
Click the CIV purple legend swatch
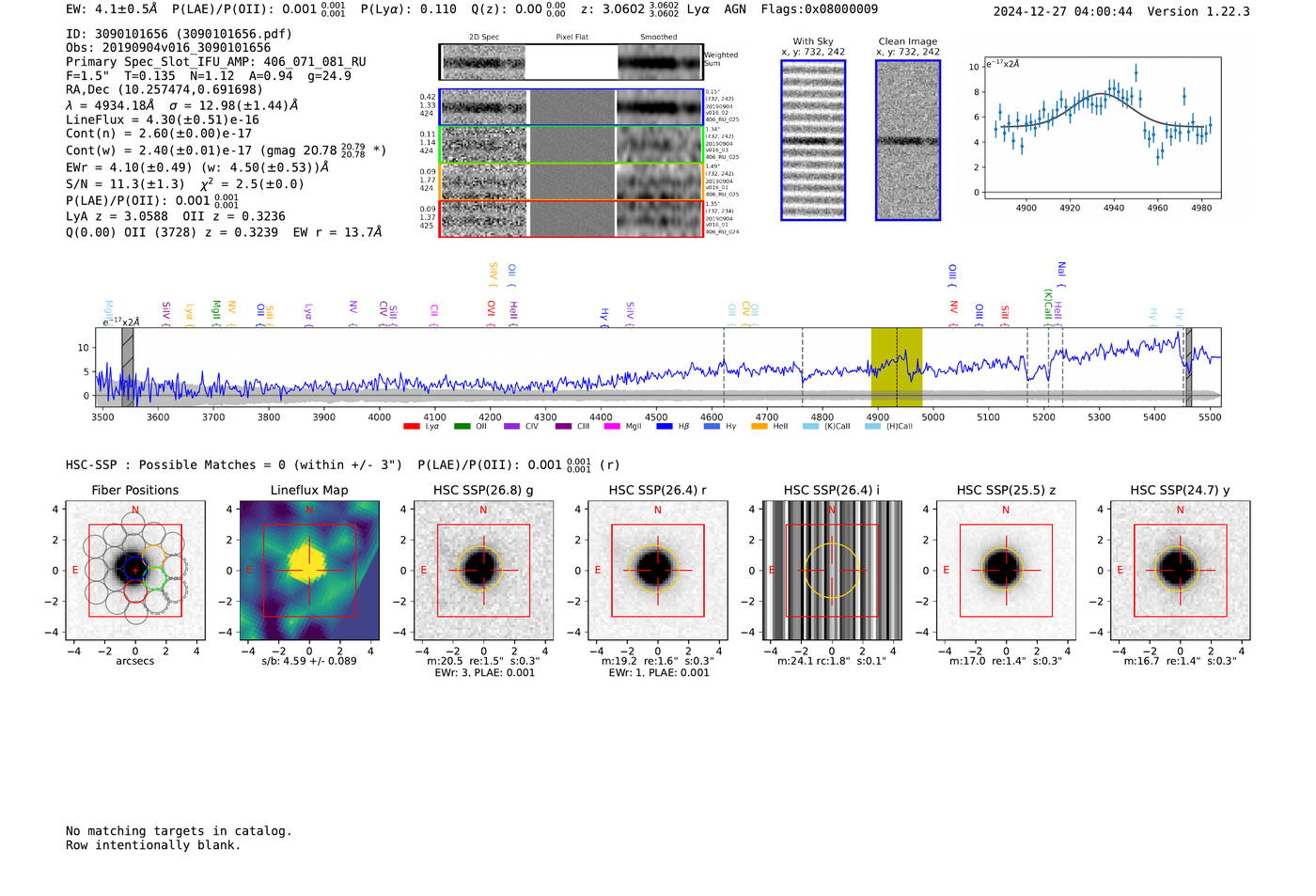coord(511,426)
